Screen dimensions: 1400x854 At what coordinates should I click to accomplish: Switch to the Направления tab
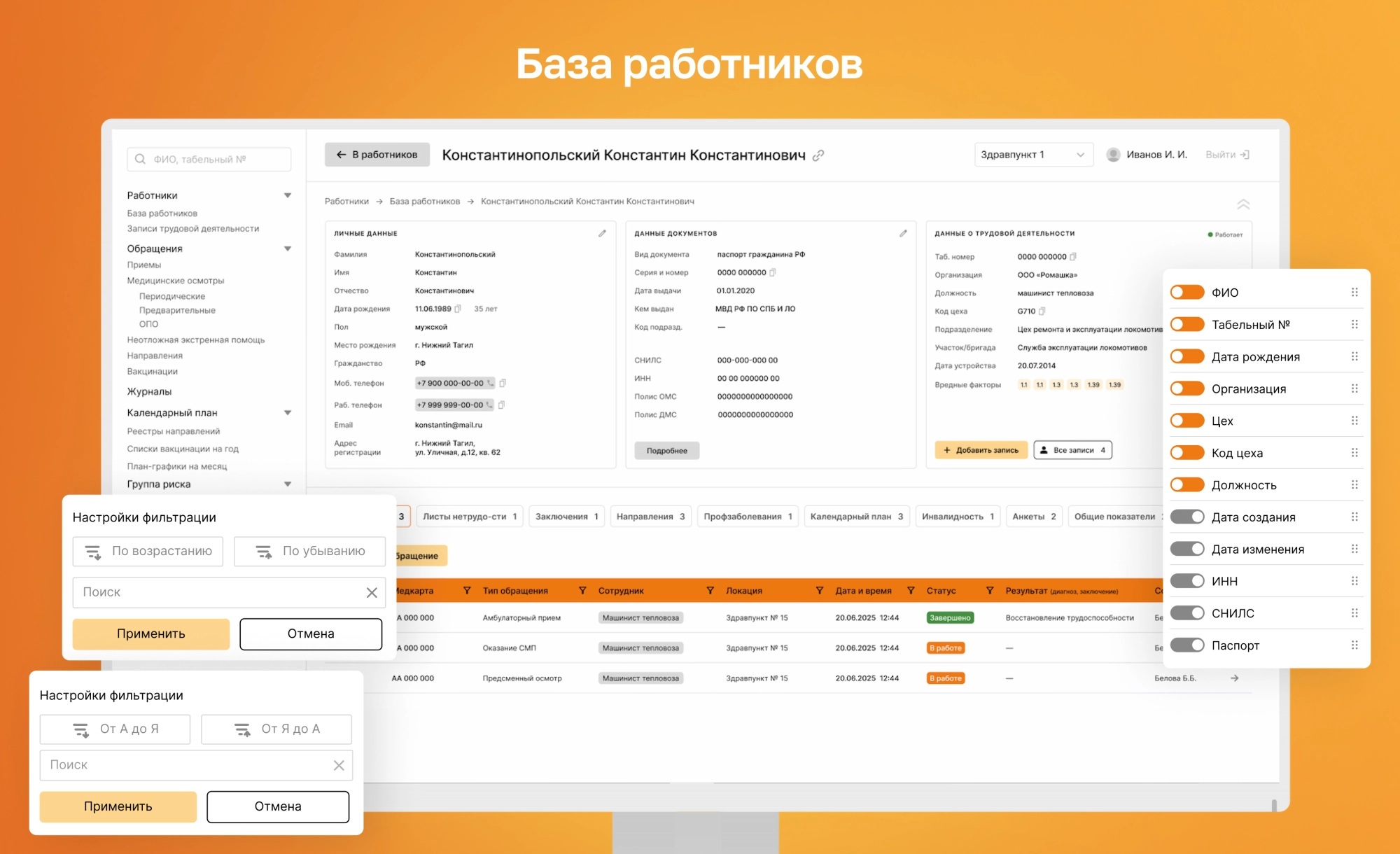[650, 516]
